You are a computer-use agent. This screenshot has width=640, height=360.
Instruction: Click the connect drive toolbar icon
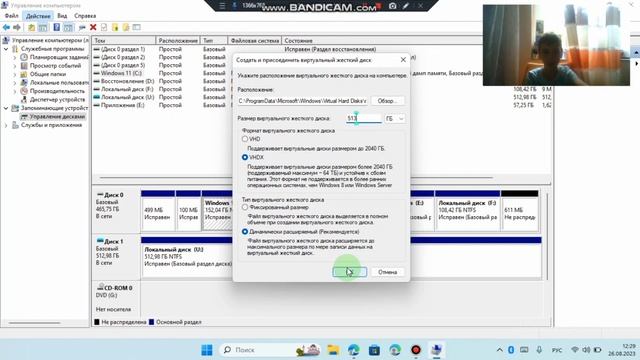pyautogui.click(x=82, y=27)
